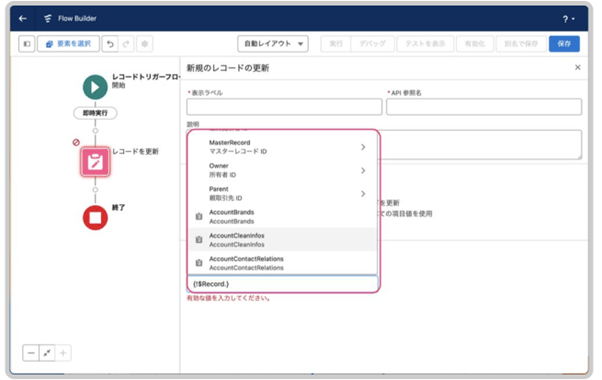Click the zoom in plus button
Screen dimensions: 602x380
(x=63, y=353)
